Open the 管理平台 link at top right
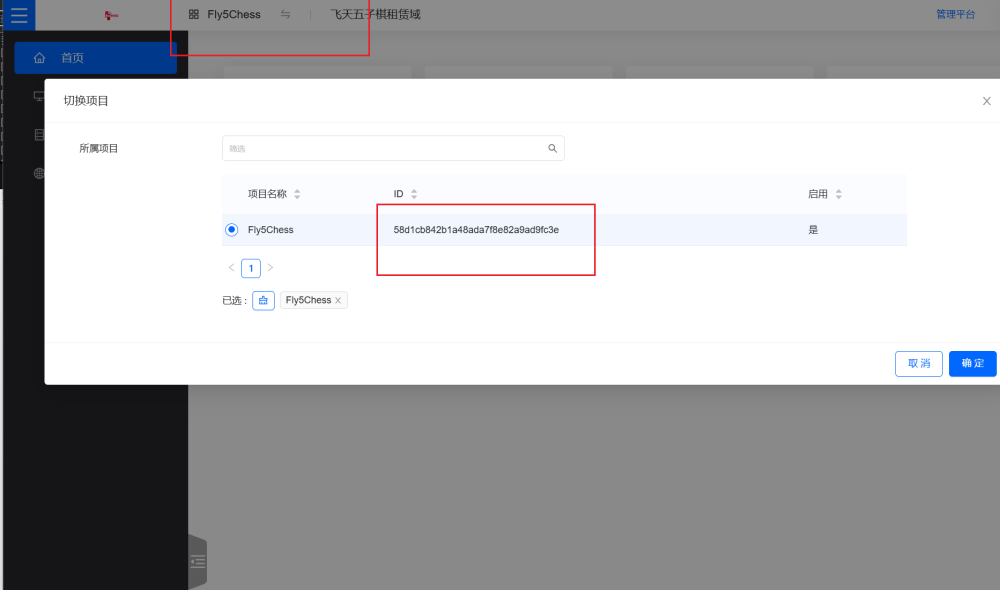The image size is (1000, 590). [955, 15]
